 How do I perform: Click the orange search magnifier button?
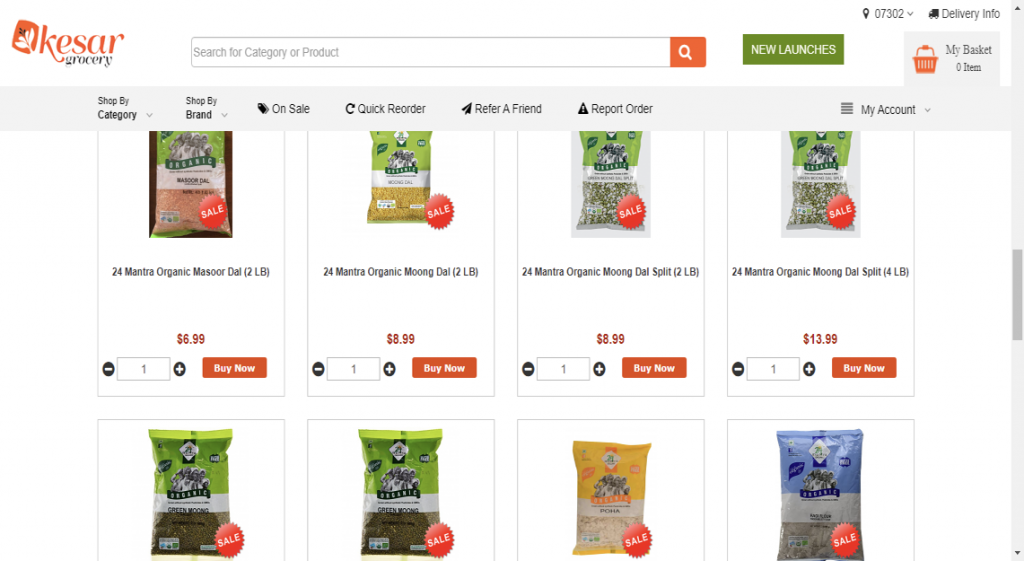point(688,52)
